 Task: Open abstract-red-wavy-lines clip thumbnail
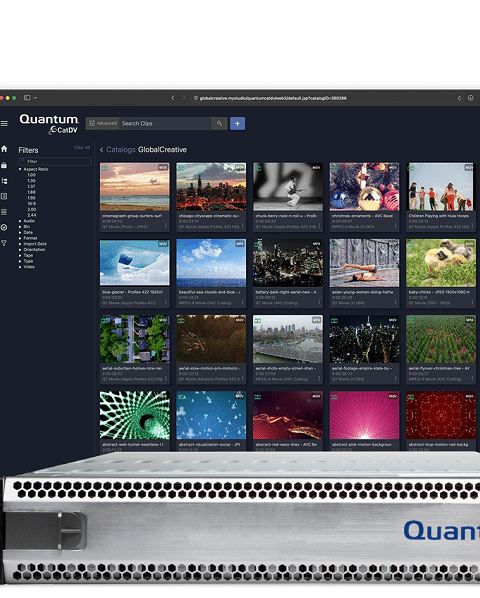(x=288, y=415)
